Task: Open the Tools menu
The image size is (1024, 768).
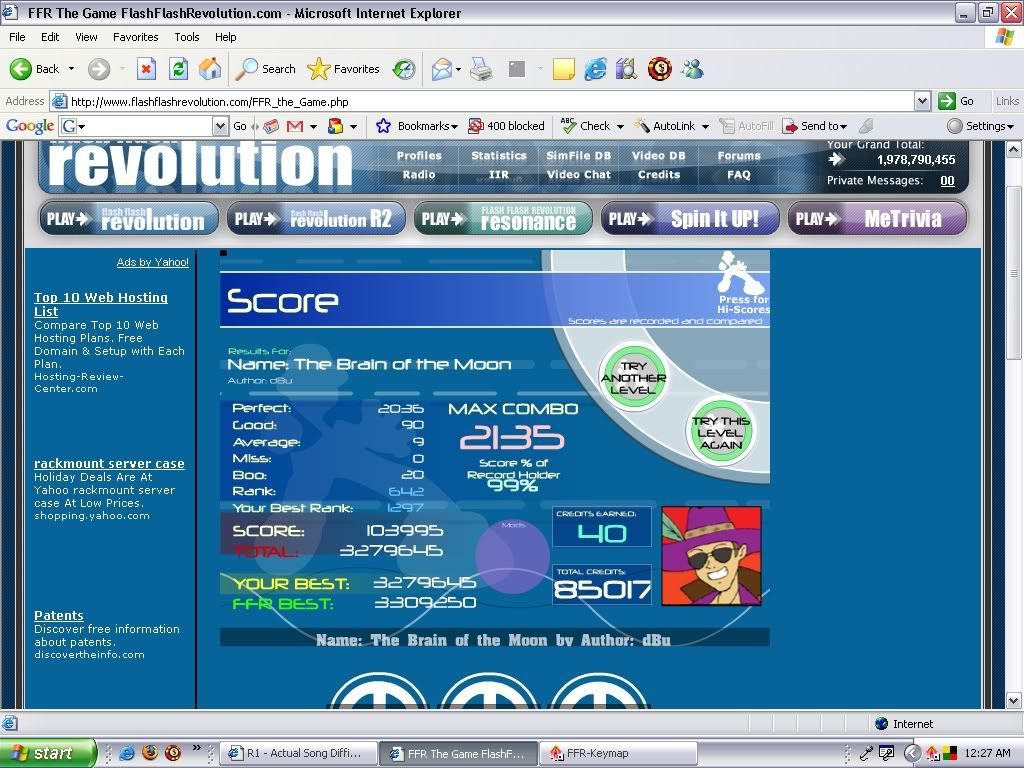Action: pyautogui.click(x=187, y=37)
